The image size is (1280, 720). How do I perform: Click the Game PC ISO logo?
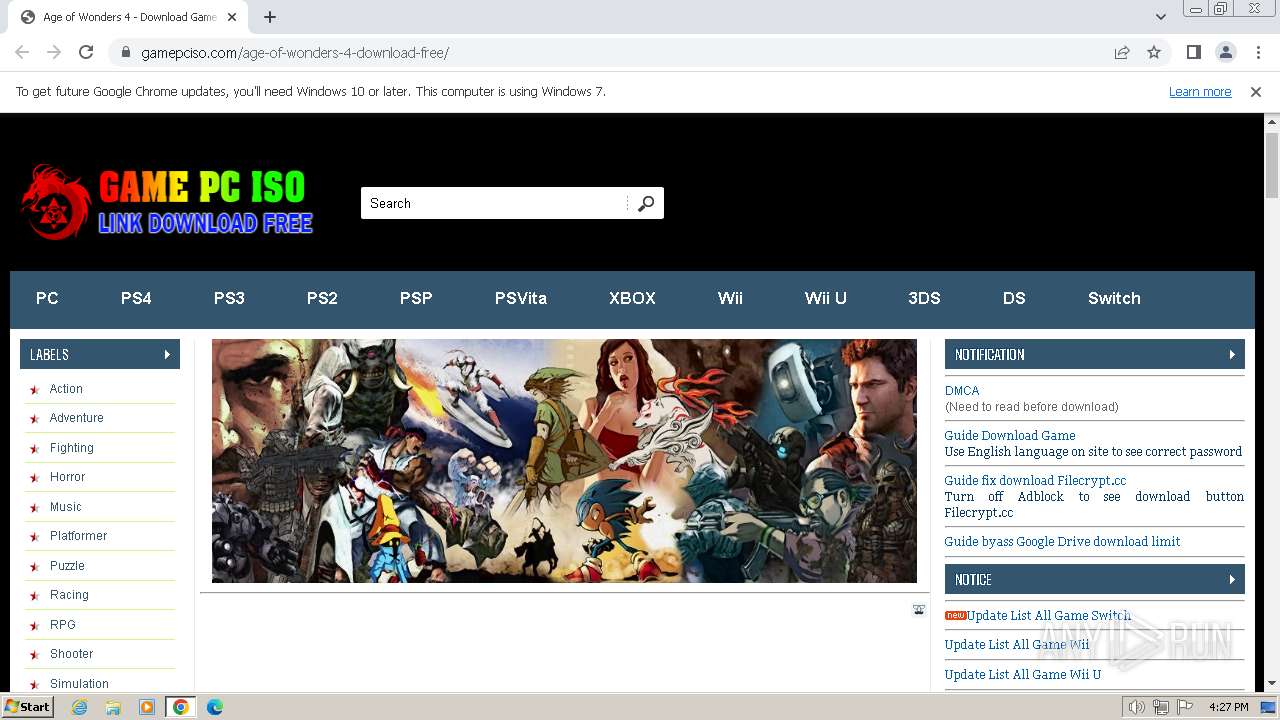tap(167, 202)
